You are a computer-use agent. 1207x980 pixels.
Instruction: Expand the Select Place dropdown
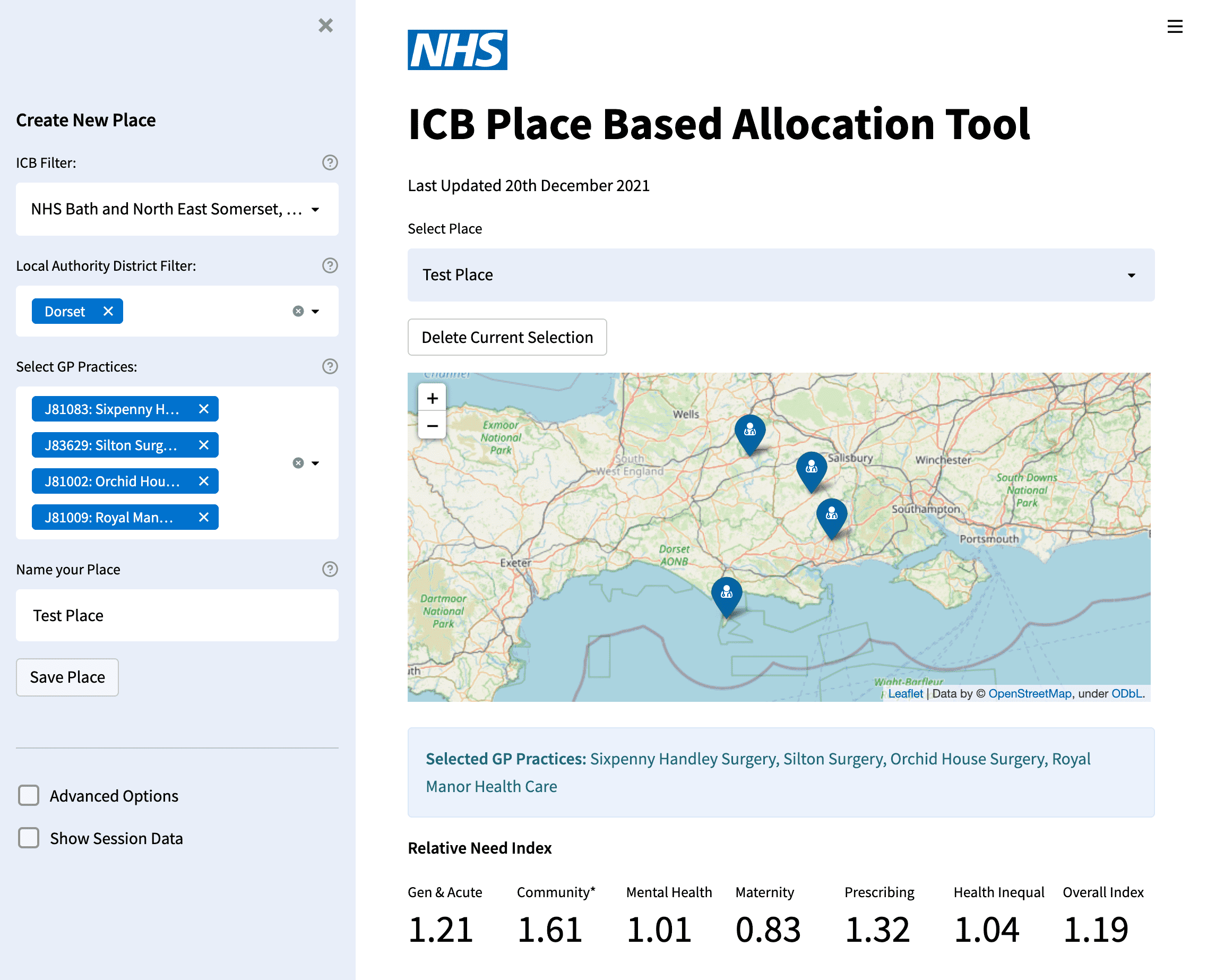[x=1132, y=275]
